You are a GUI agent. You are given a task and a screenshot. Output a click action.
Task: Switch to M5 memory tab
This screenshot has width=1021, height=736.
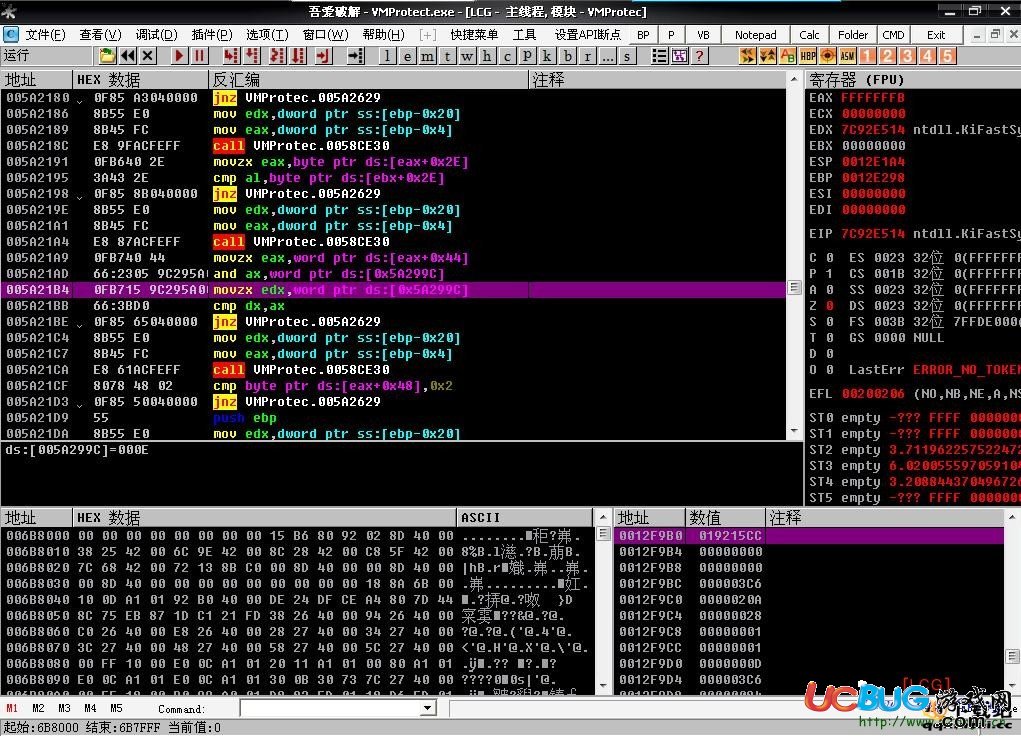coord(116,708)
